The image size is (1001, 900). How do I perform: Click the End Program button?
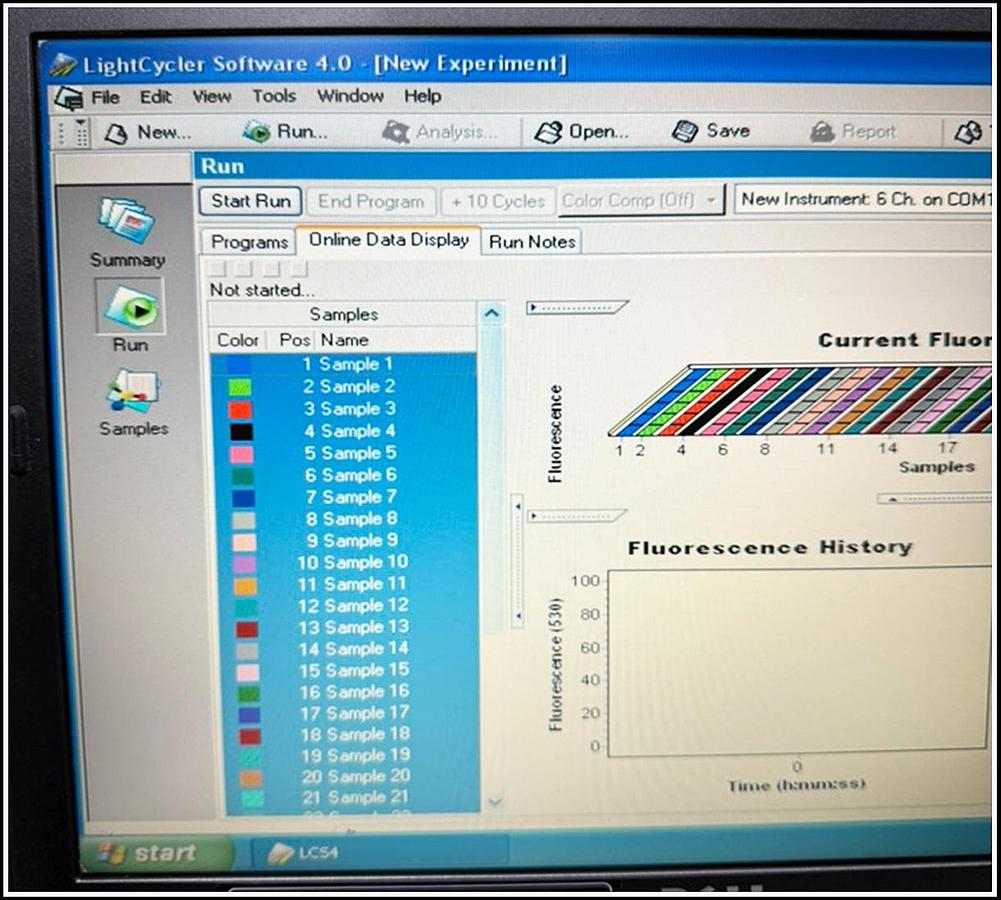pos(371,200)
